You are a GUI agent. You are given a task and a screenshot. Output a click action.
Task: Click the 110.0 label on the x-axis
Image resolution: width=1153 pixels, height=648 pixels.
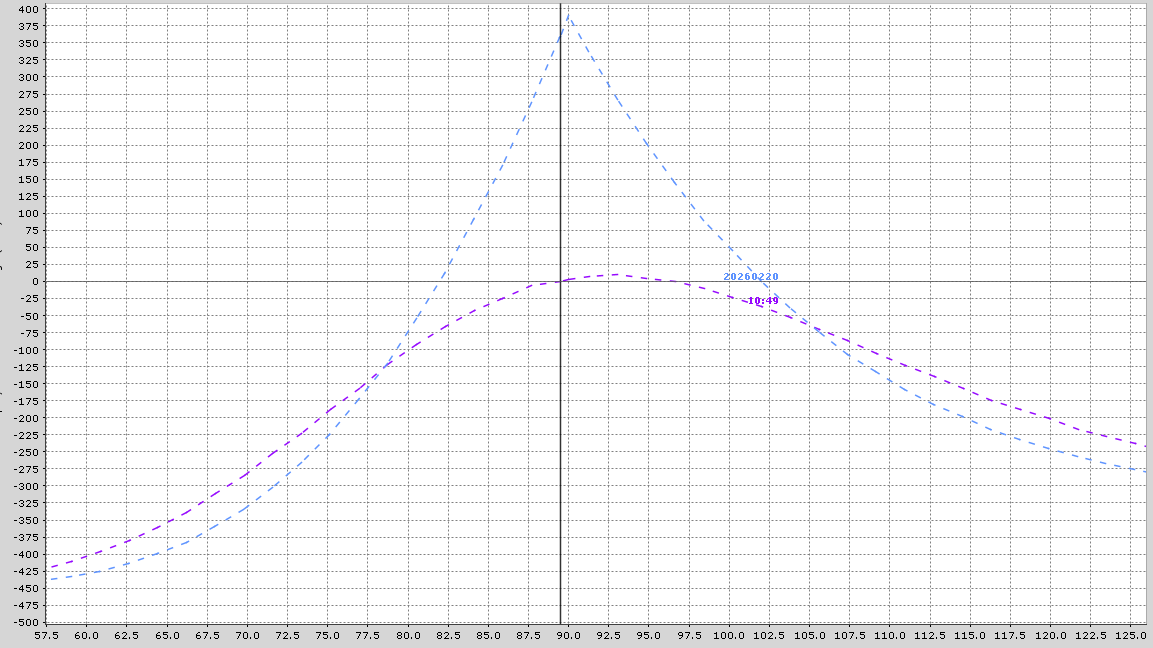pyautogui.click(x=890, y=635)
